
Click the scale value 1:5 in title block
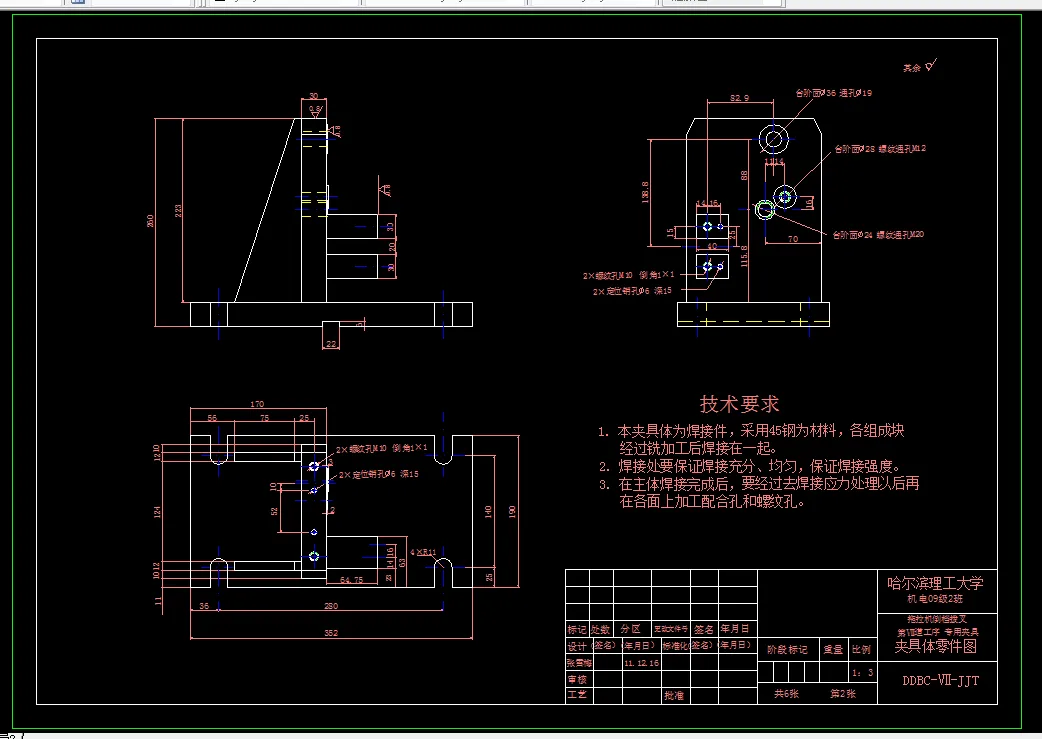[861, 673]
